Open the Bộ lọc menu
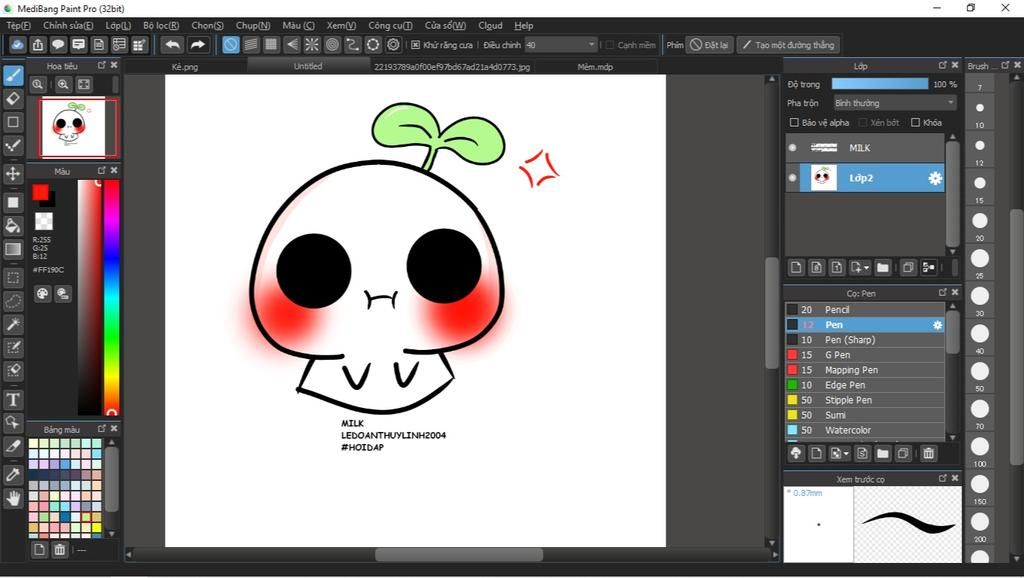The image size is (1024, 578). click(x=161, y=25)
